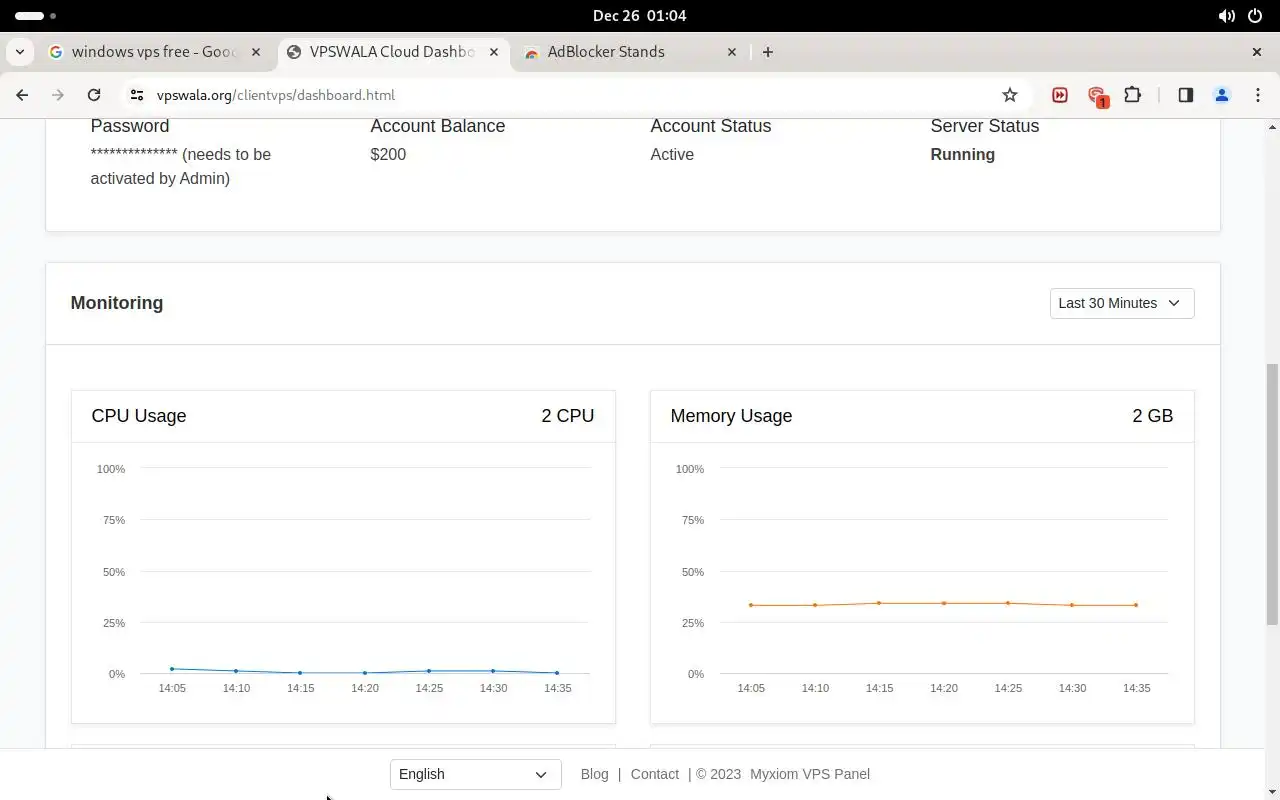Viewport: 1280px width, 800px height.
Task: Open the tab search dropdown arrow
Action: pos(20,52)
